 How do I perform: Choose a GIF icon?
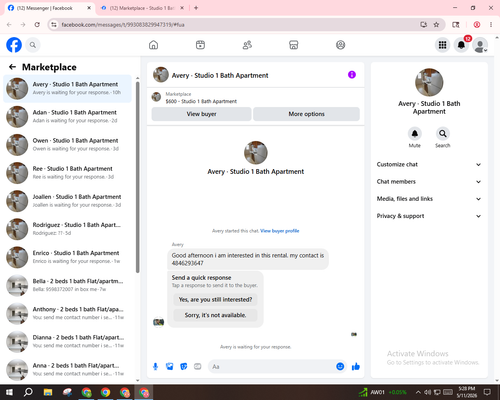coord(198,367)
